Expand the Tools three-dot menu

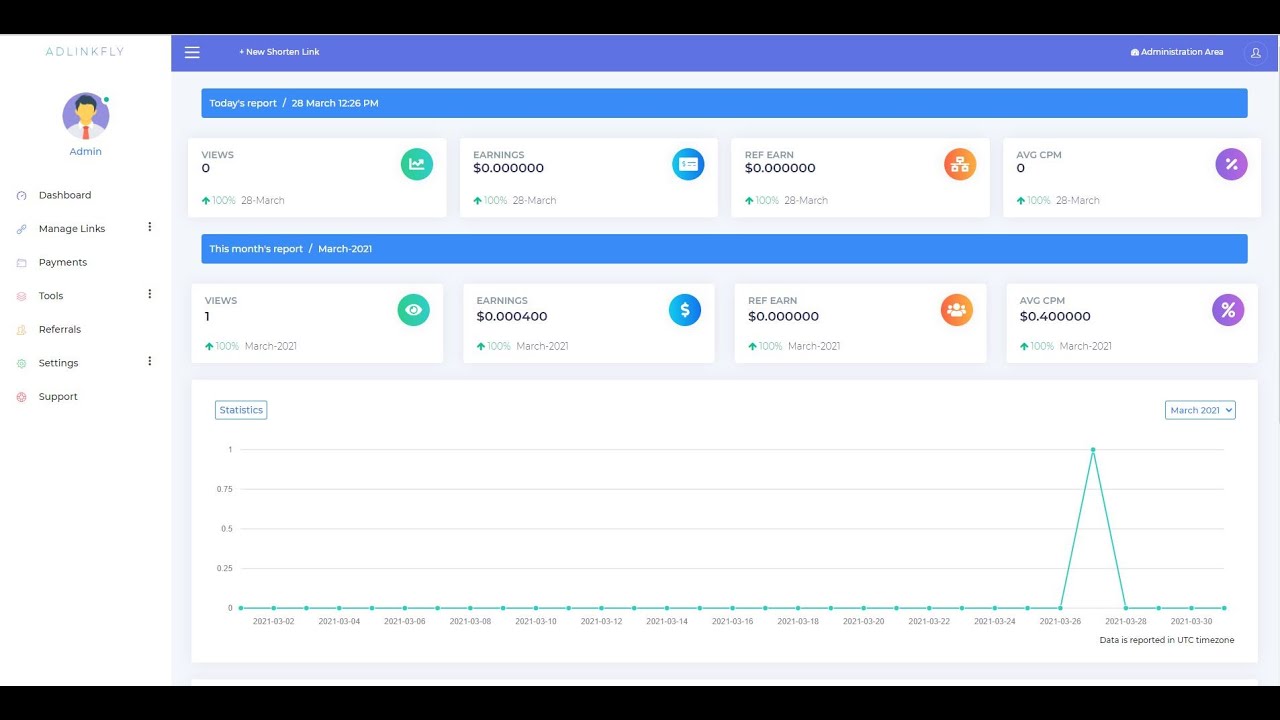coord(150,294)
